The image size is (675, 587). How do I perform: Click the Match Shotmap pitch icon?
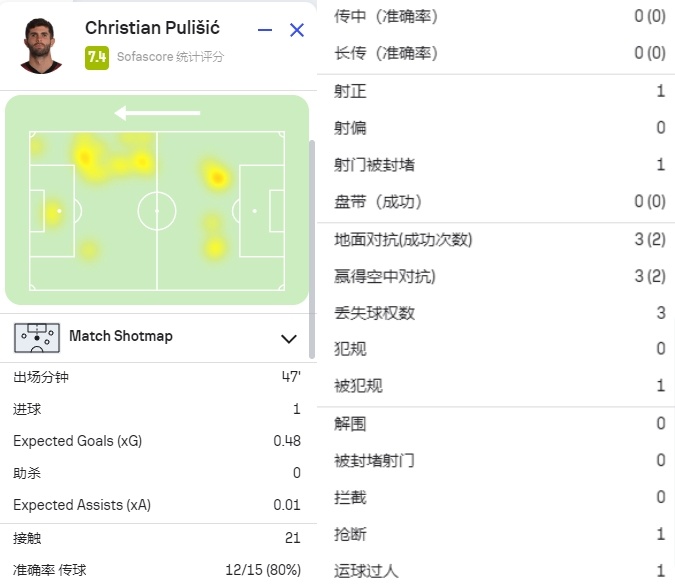click(37, 338)
